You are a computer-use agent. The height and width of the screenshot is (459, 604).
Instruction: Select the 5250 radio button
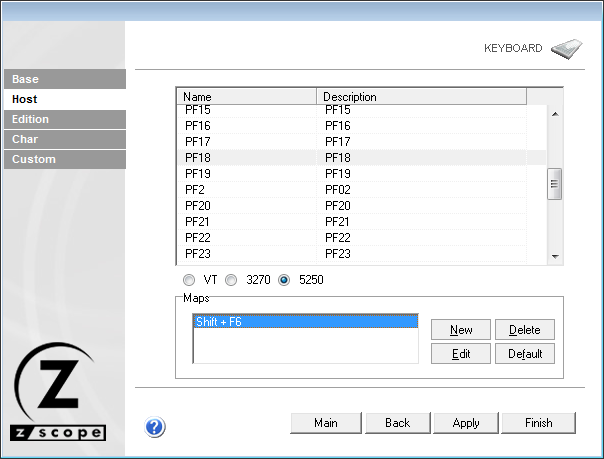click(x=284, y=280)
